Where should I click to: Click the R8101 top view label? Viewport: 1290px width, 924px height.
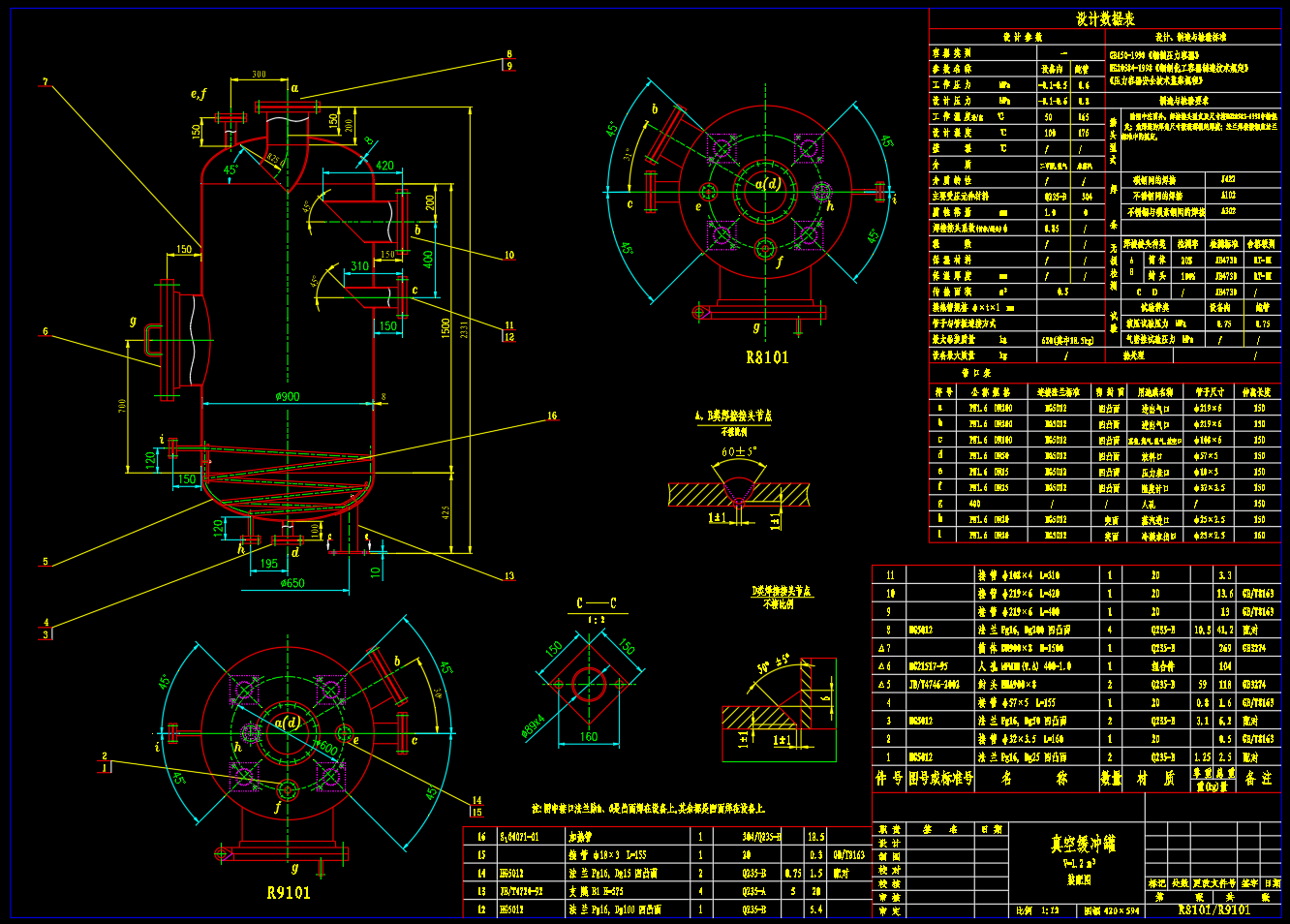click(x=767, y=357)
